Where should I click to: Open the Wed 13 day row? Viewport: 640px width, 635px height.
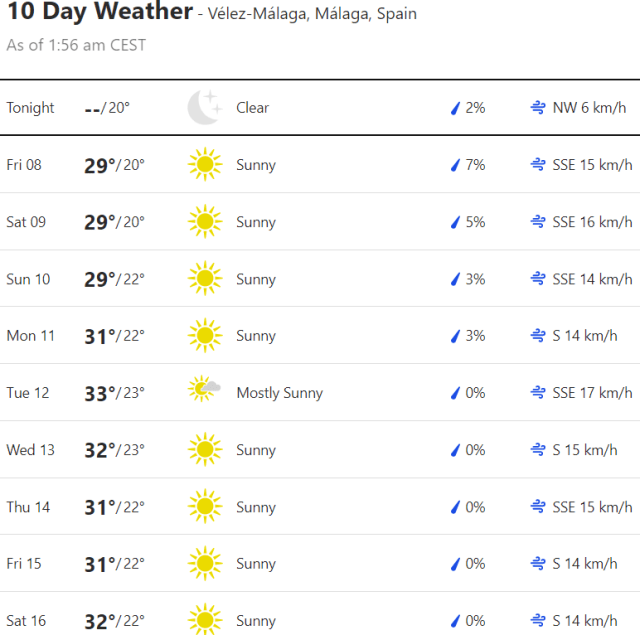320,450
